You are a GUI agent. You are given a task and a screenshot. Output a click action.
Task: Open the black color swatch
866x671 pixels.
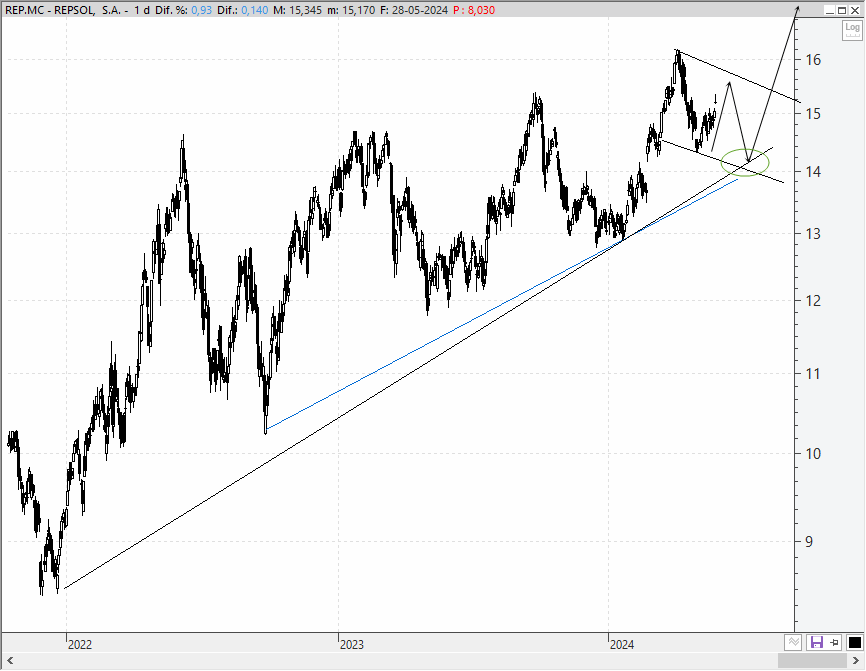[x=854, y=642]
